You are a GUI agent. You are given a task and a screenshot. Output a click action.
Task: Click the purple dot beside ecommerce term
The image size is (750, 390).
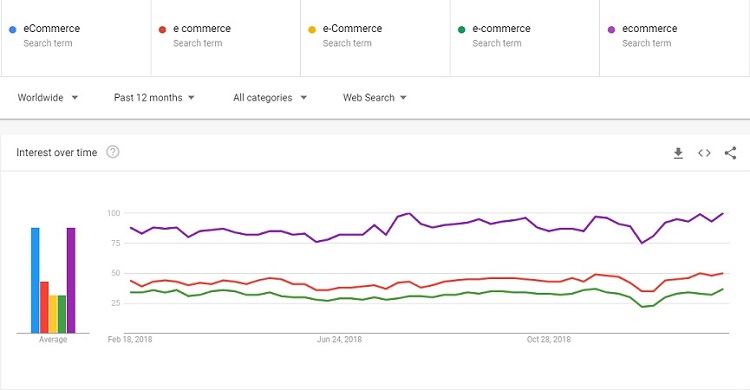pyautogui.click(x=611, y=30)
